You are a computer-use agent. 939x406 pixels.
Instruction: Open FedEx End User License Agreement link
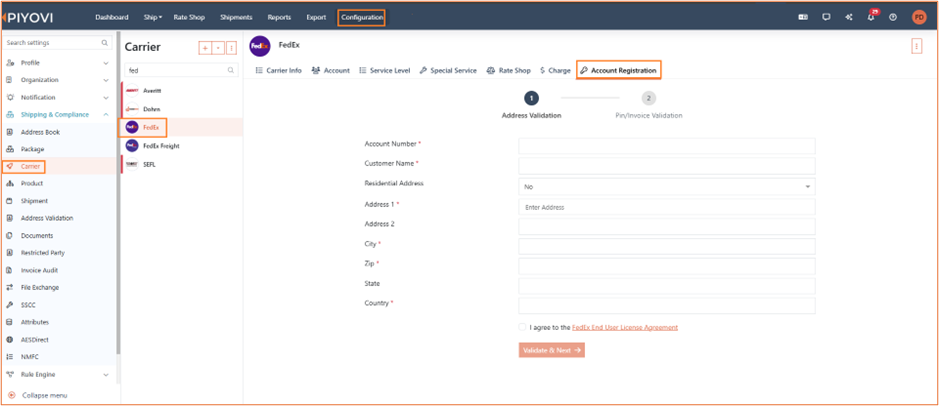click(x=625, y=328)
